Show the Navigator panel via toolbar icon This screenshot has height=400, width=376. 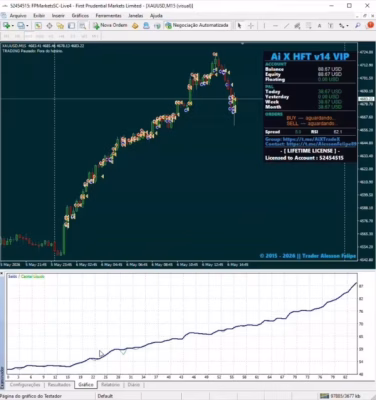pyautogui.click(x=60, y=25)
